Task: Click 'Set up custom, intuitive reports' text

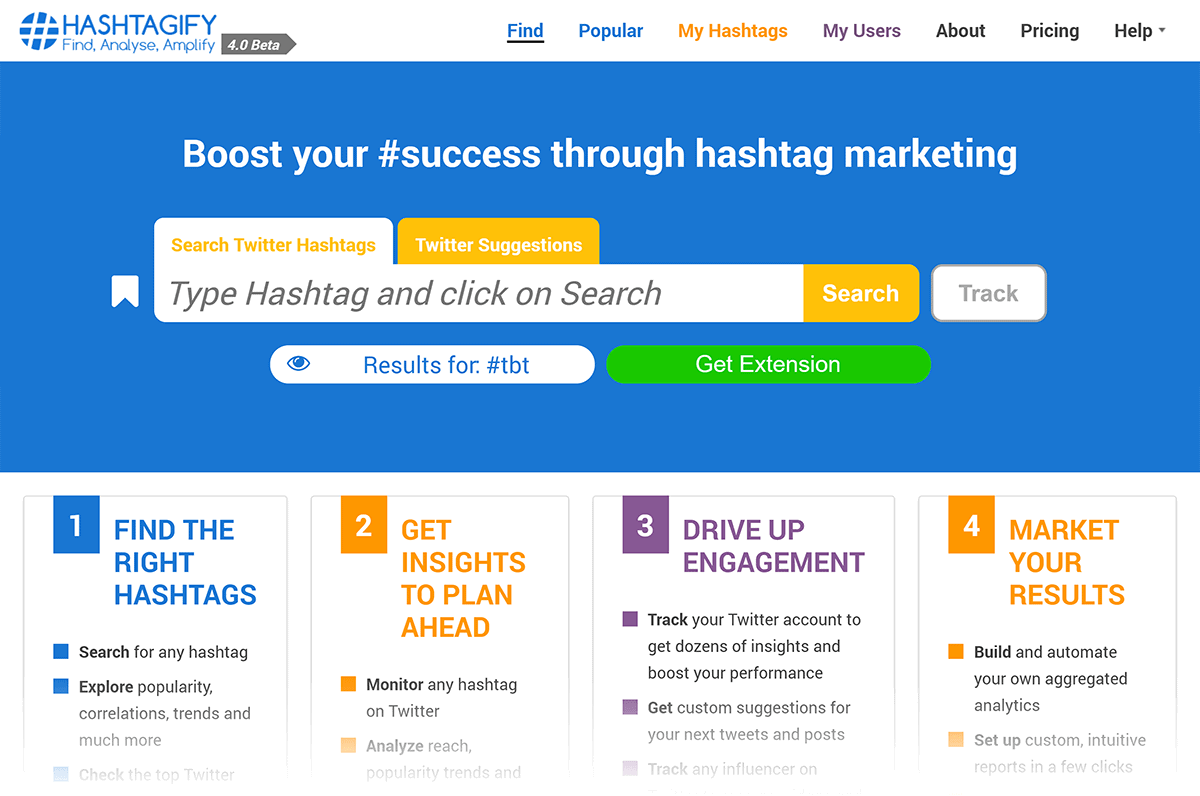Action: [x=1060, y=753]
